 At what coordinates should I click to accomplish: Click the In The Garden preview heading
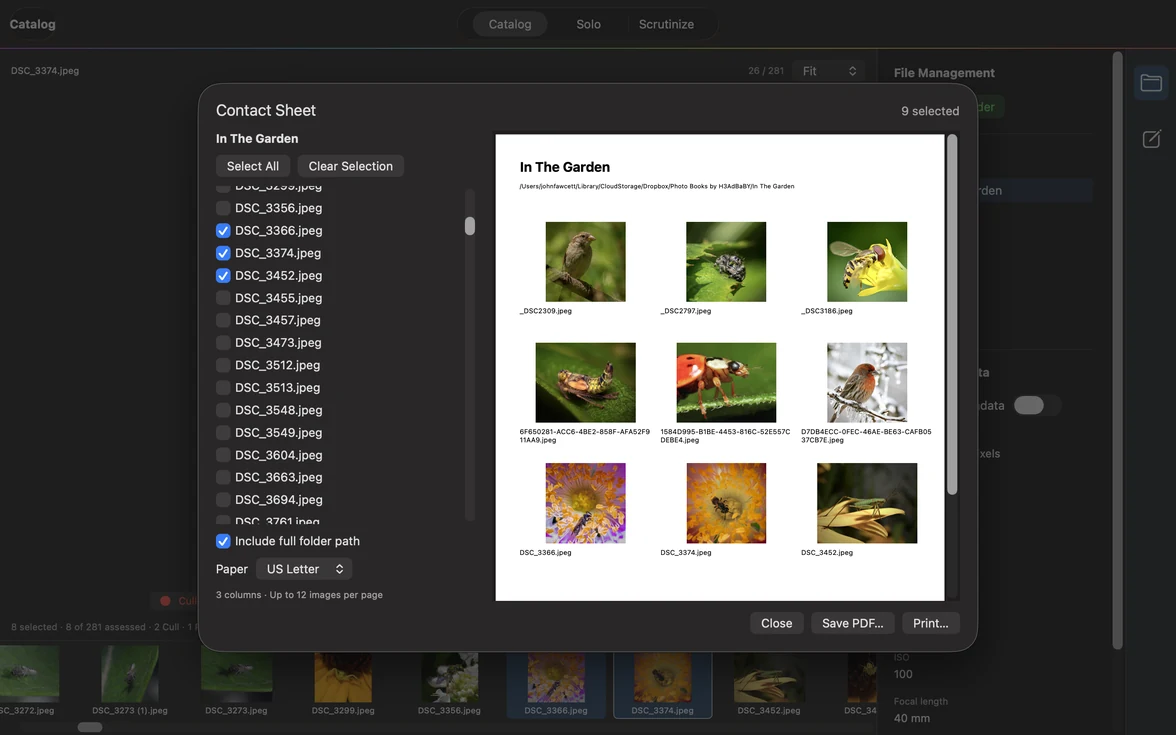[565, 167]
